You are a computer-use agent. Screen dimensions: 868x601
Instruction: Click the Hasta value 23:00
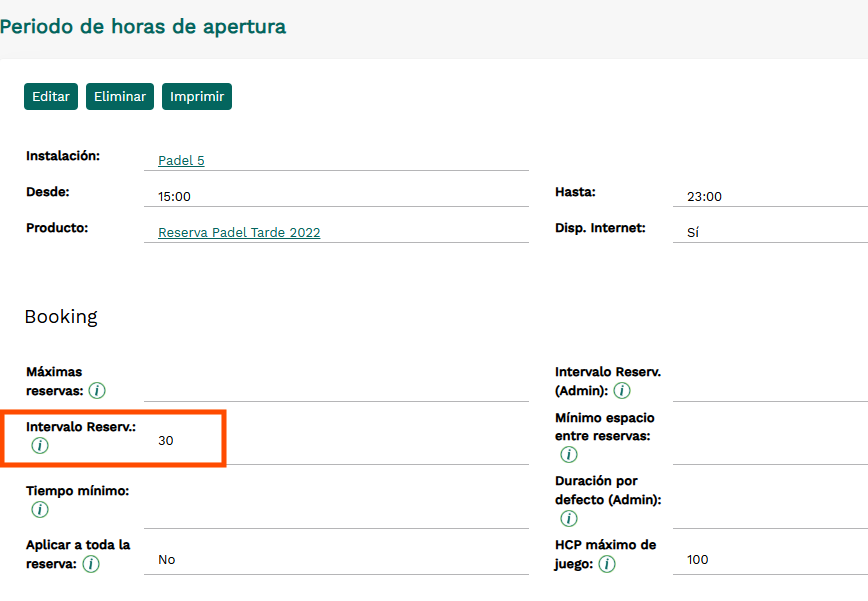[x=704, y=197]
